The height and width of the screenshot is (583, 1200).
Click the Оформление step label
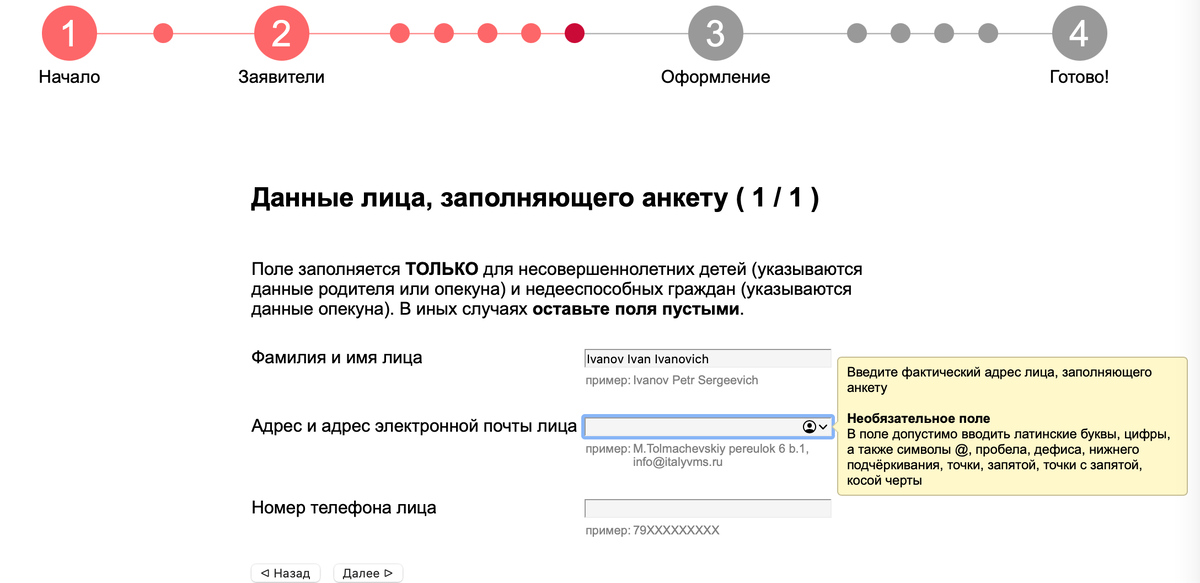tap(716, 77)
